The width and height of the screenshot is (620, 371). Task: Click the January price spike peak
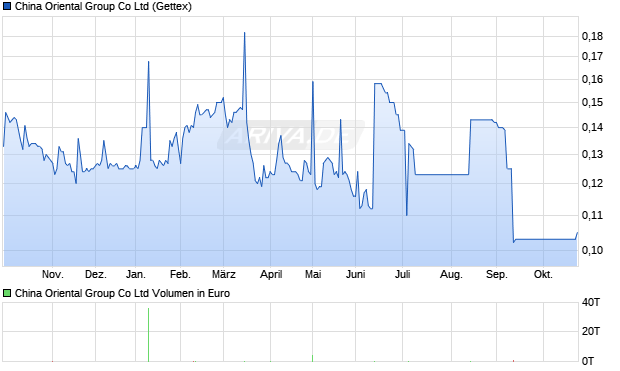click(x=148, y=62)
